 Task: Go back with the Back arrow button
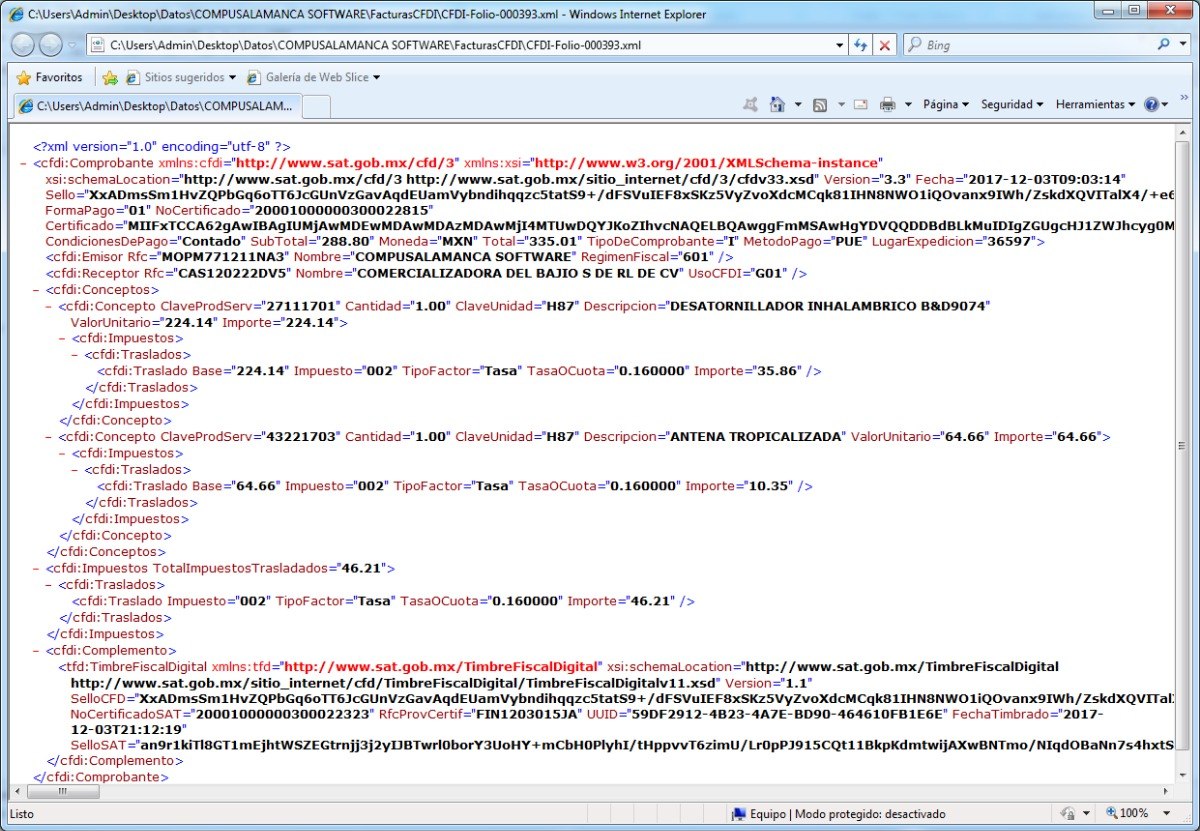25,45
